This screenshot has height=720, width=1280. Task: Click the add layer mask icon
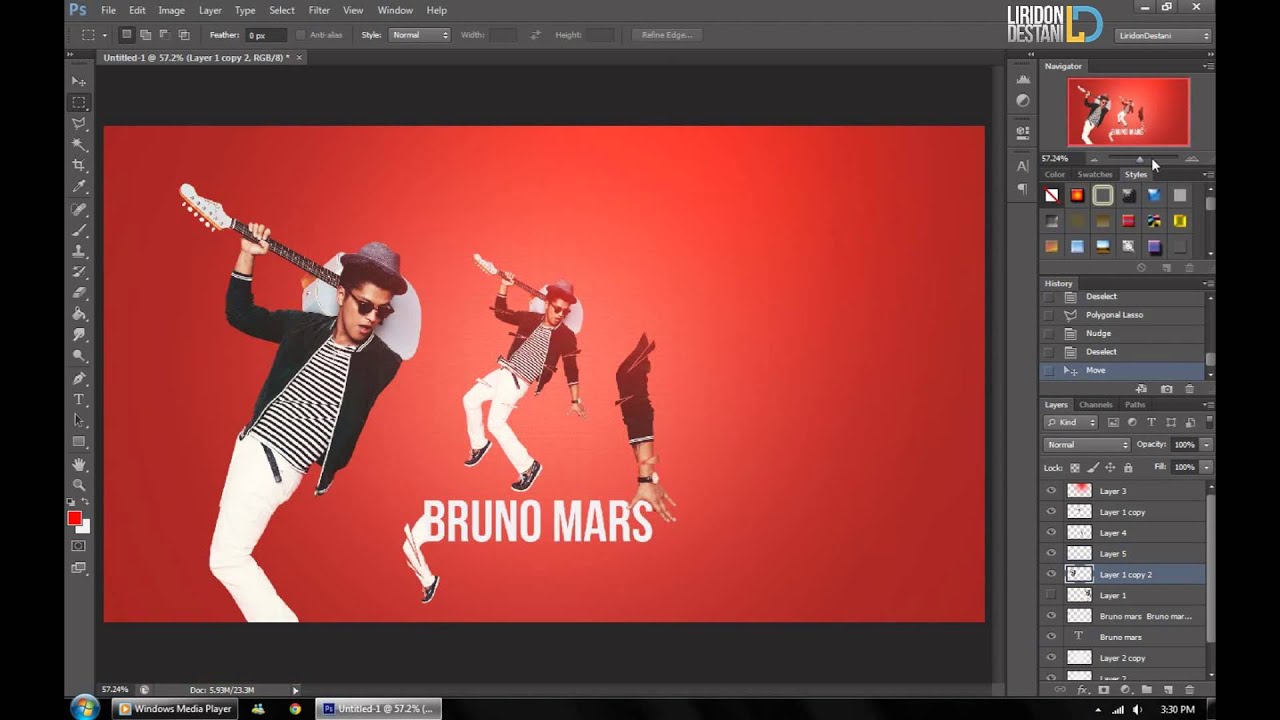coord(1104,690)
